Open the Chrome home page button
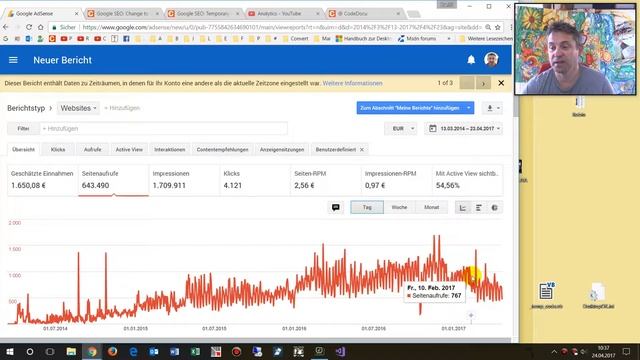Image resolution: width=640 pixels, height=360 pixels. pyautogui.click(x=40, y=27)
